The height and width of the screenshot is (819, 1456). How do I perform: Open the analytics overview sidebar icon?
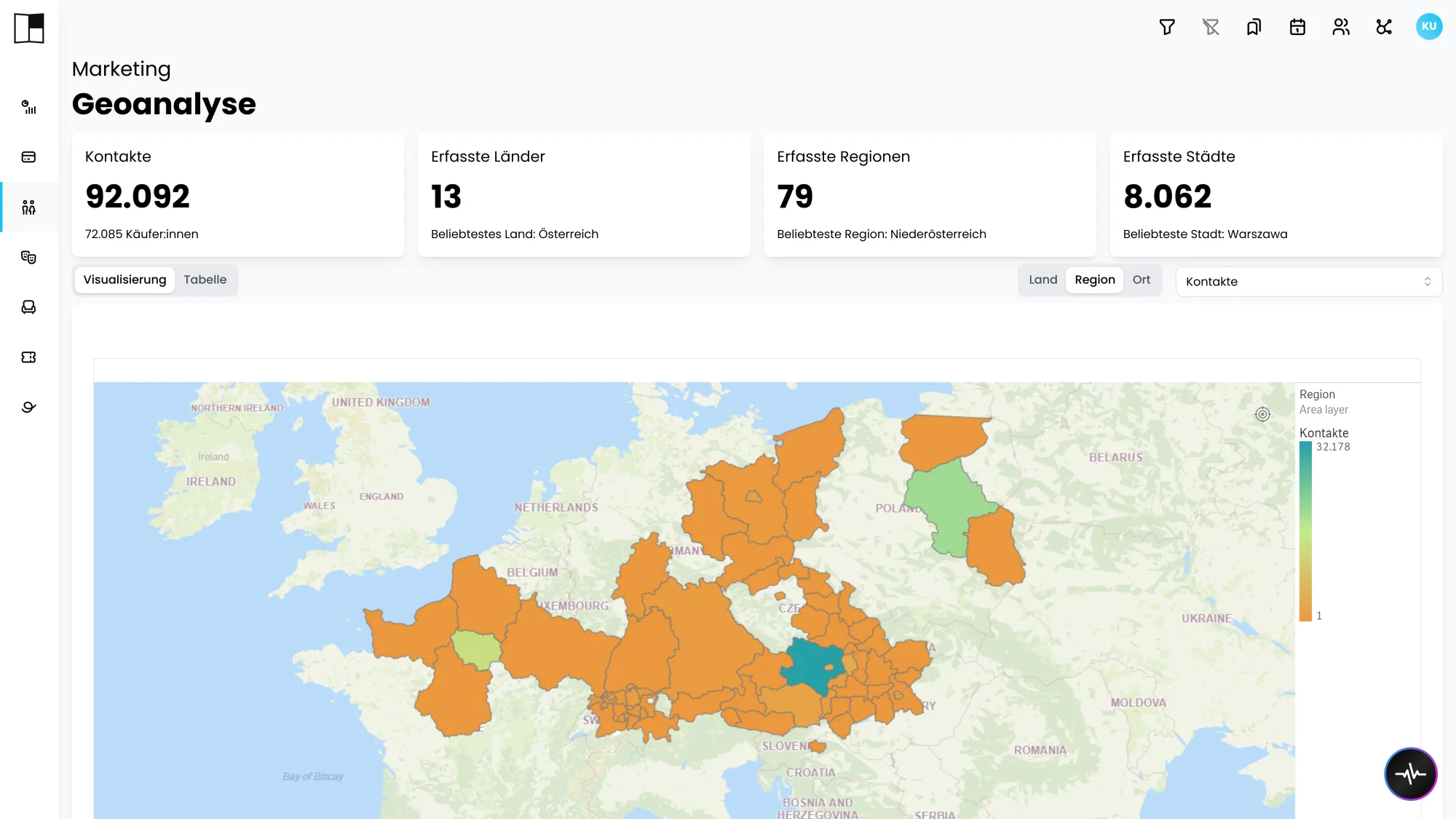(x=28, y=107)
